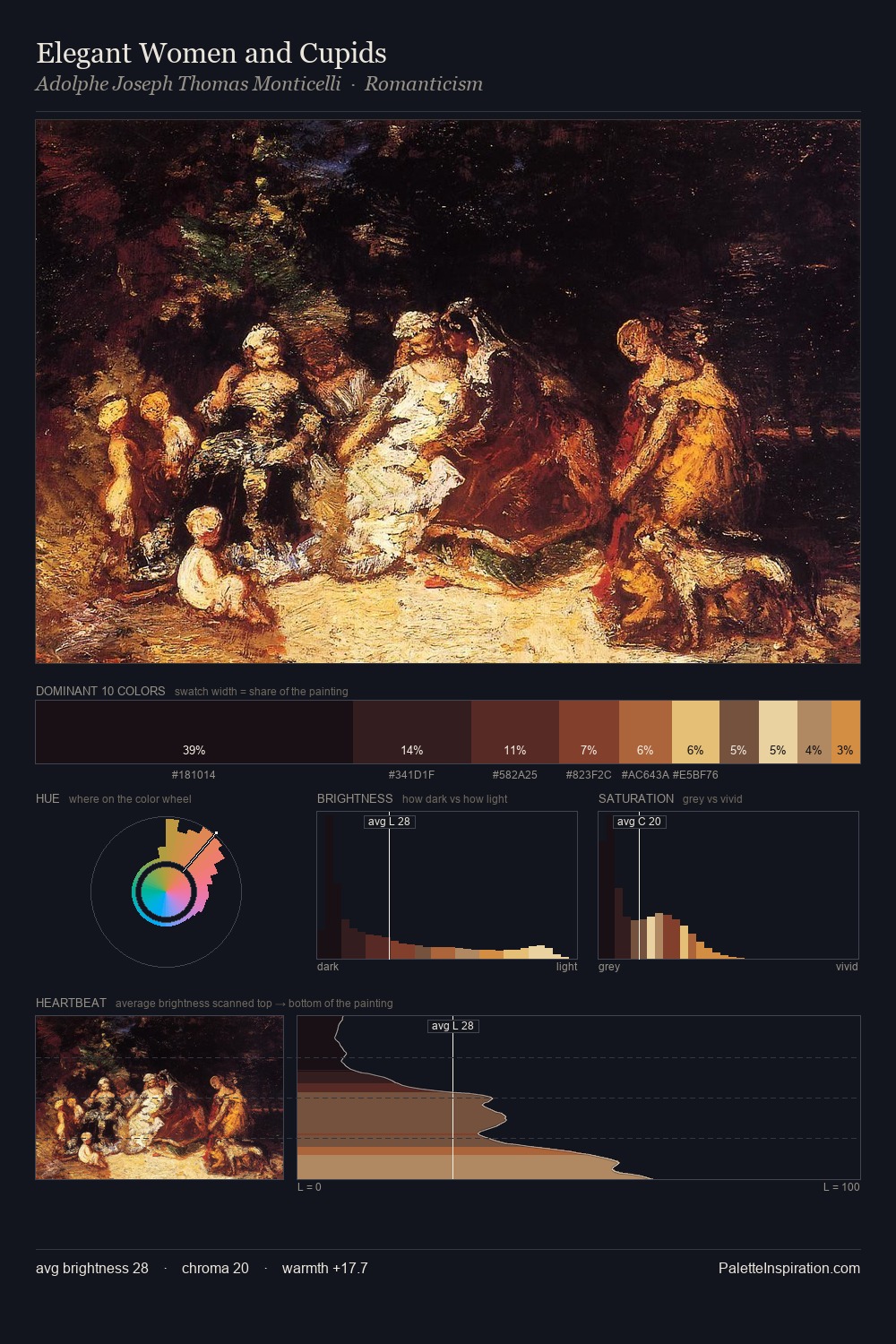Click hex code #823F2C
Viewport: 896px width, 1344px height.
tap(589, 775)
